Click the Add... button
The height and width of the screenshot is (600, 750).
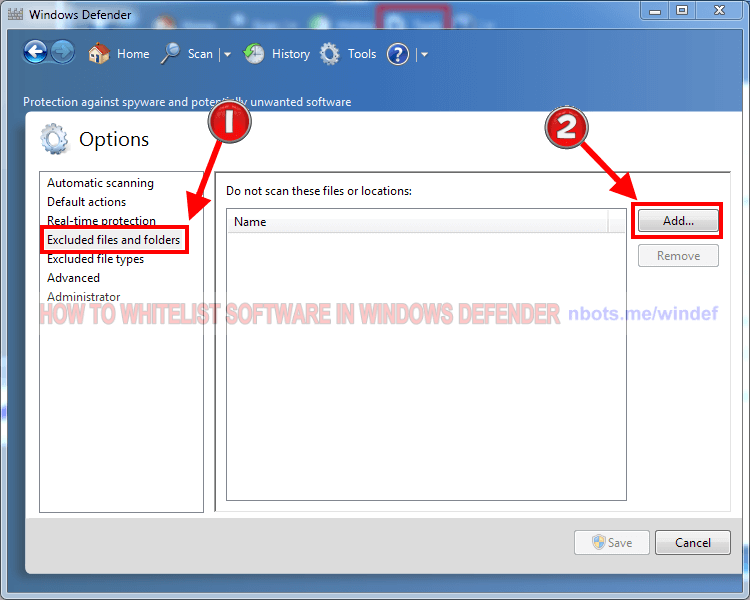[678, 221]
